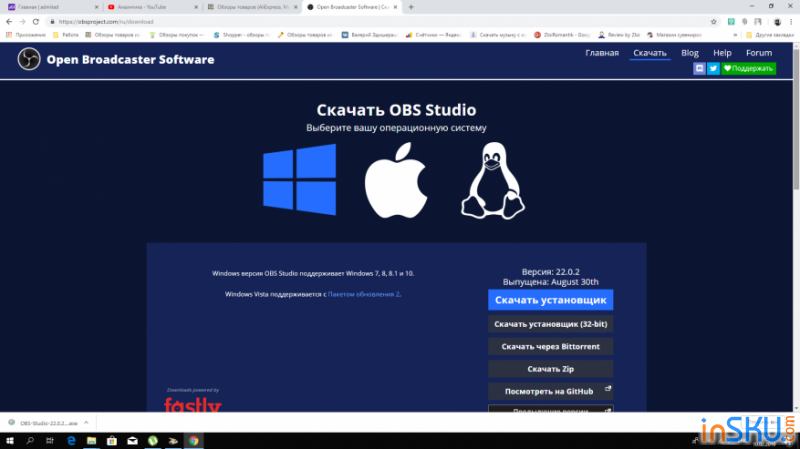Open the Shopper bookmark
The image size is (800, 449).
point(242,35)
